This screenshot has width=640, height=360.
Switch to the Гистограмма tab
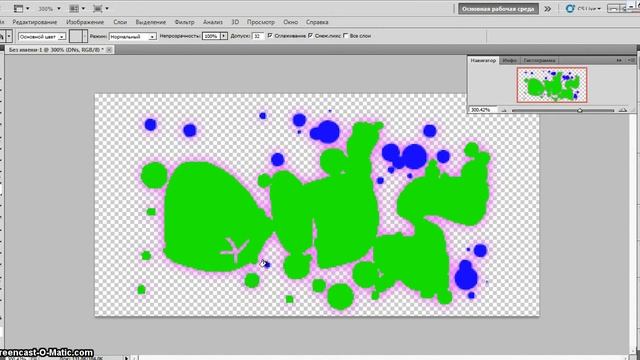(x=539, y=60)
